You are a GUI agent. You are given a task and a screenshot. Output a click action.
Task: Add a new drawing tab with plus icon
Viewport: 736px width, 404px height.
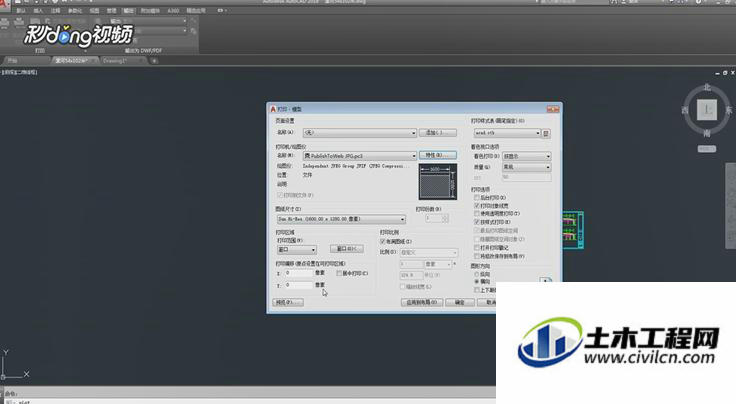[154, 61]
